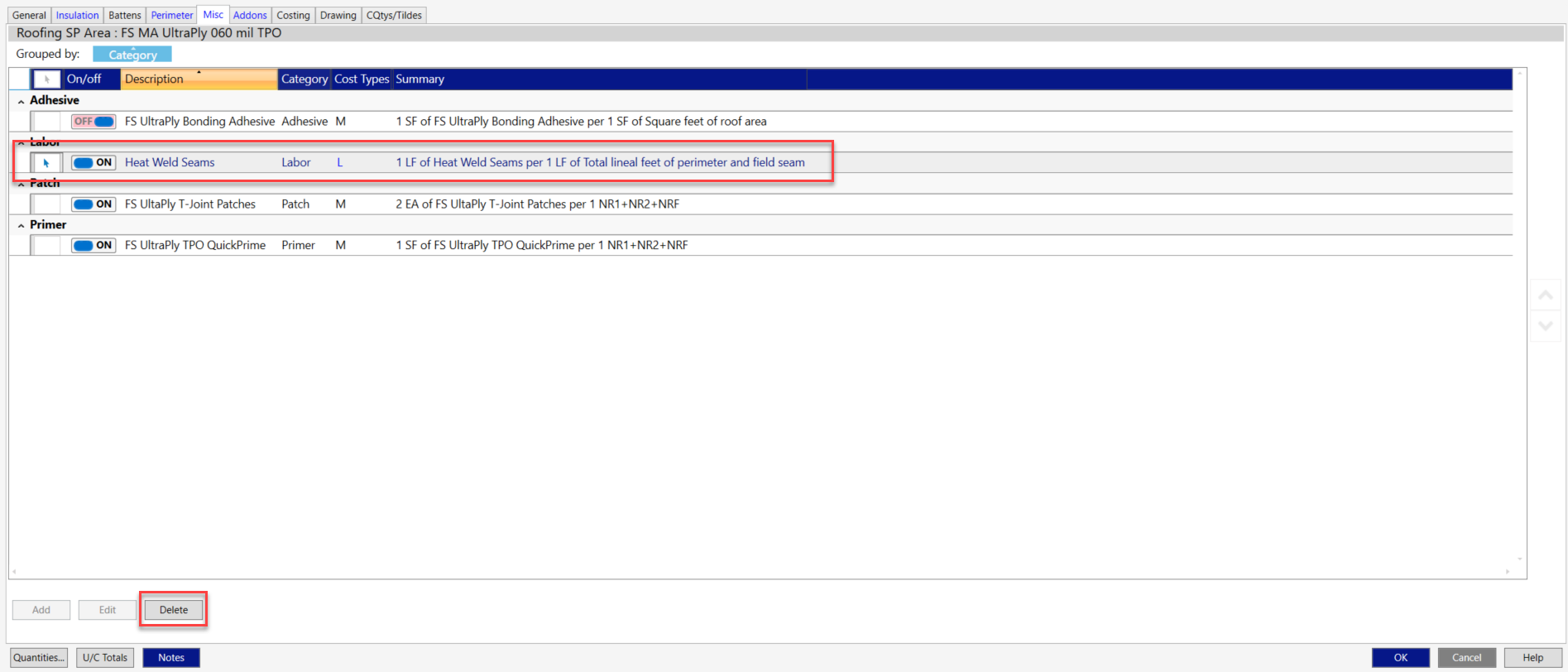Switch off FS UltraPly TPO QuickPrime toggle
The height and width of the screenshot is (672, 1568).
(94, 246)
